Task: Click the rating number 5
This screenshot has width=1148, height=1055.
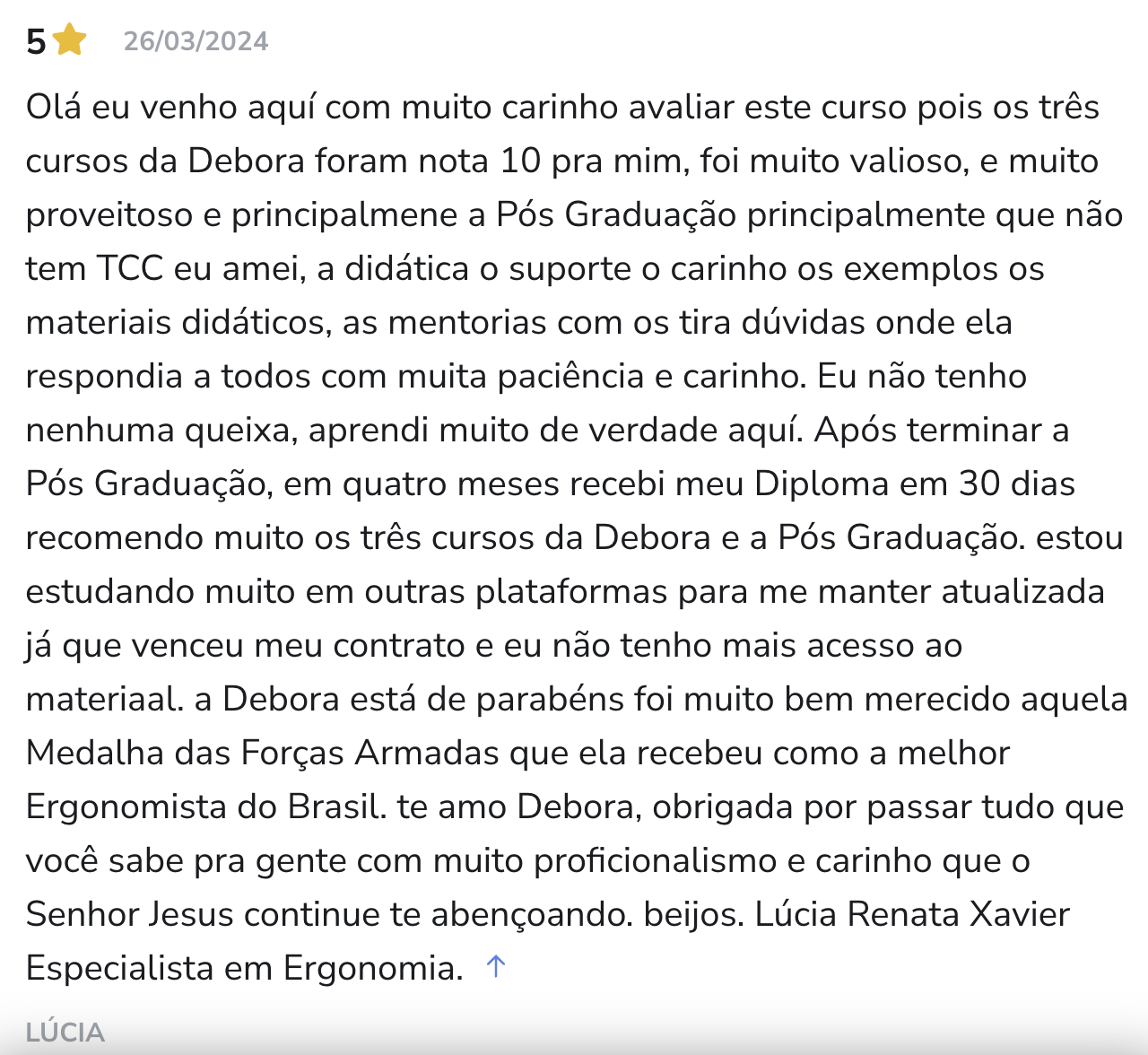Action: 36,42
